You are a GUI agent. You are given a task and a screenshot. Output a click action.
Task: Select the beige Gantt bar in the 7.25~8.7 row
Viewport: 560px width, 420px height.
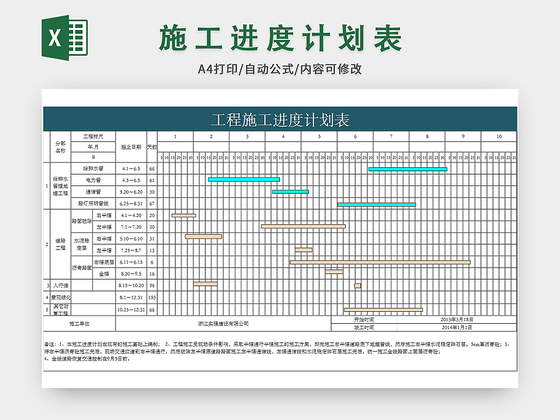click(304, 250)
